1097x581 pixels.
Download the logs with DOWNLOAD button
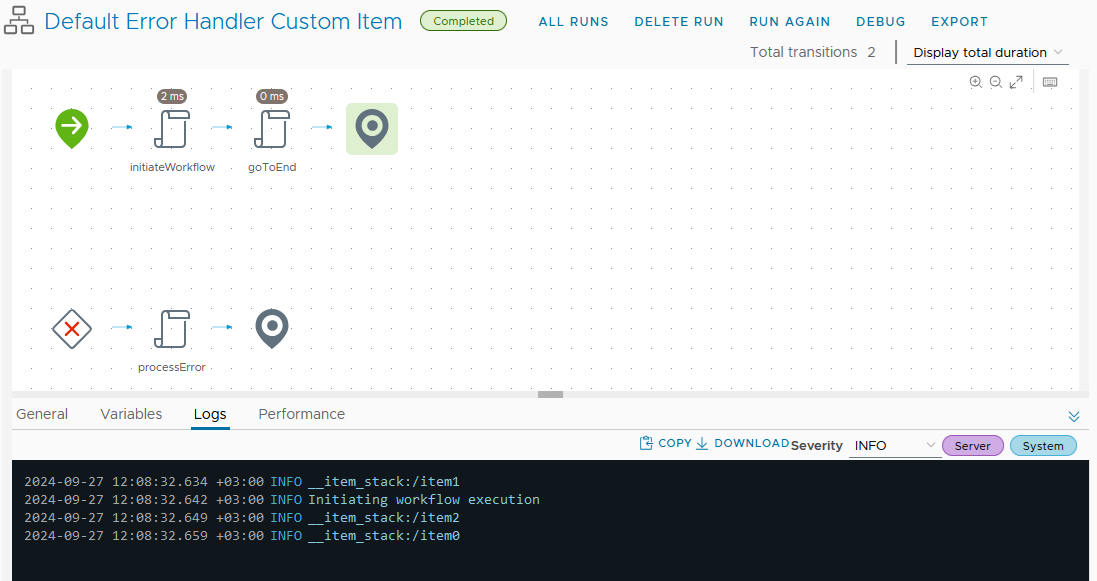(x=743, y=443)
